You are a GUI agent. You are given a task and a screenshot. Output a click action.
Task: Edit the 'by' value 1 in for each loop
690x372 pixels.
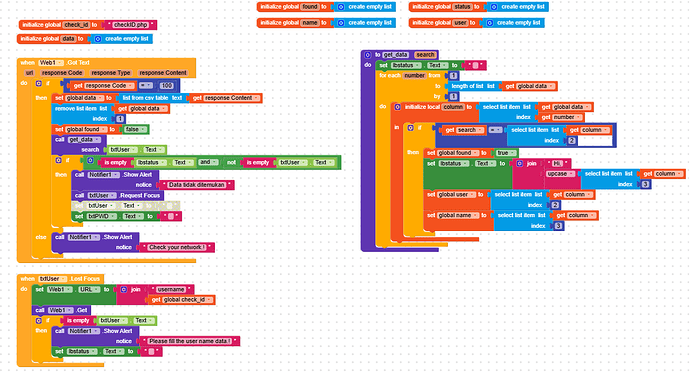(453, 96)
